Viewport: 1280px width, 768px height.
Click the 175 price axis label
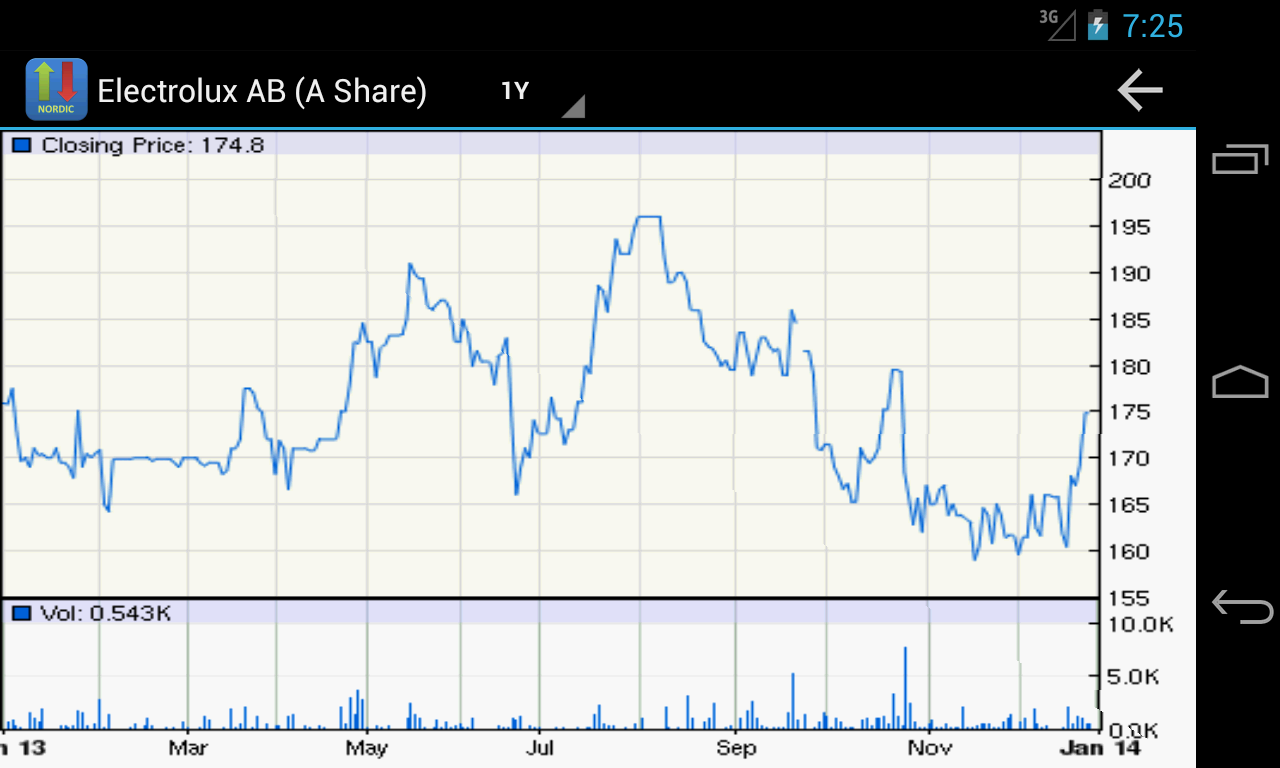[x=1129, y=412]
